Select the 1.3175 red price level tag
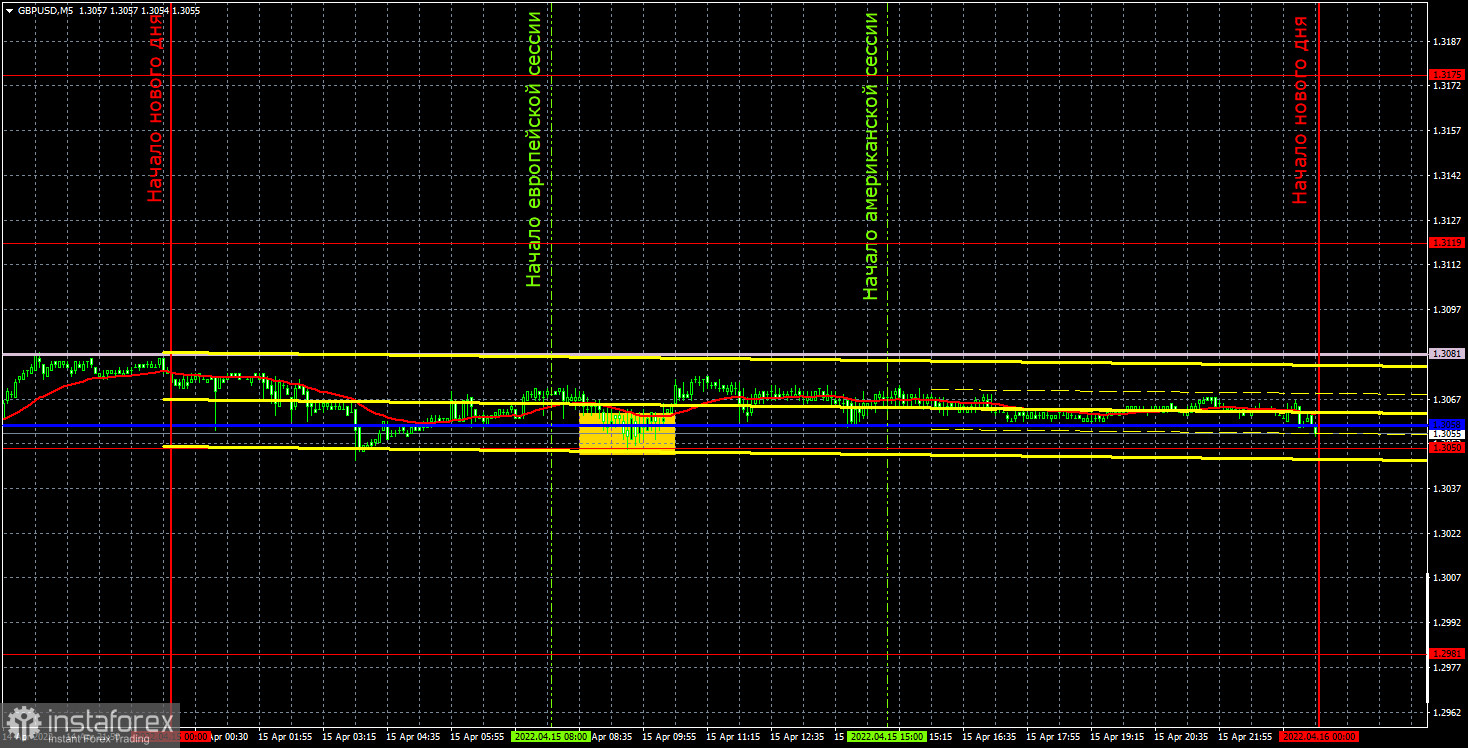Viewport: 1468px width, 748px height. pyautogui.click(x=1447, y=75)
